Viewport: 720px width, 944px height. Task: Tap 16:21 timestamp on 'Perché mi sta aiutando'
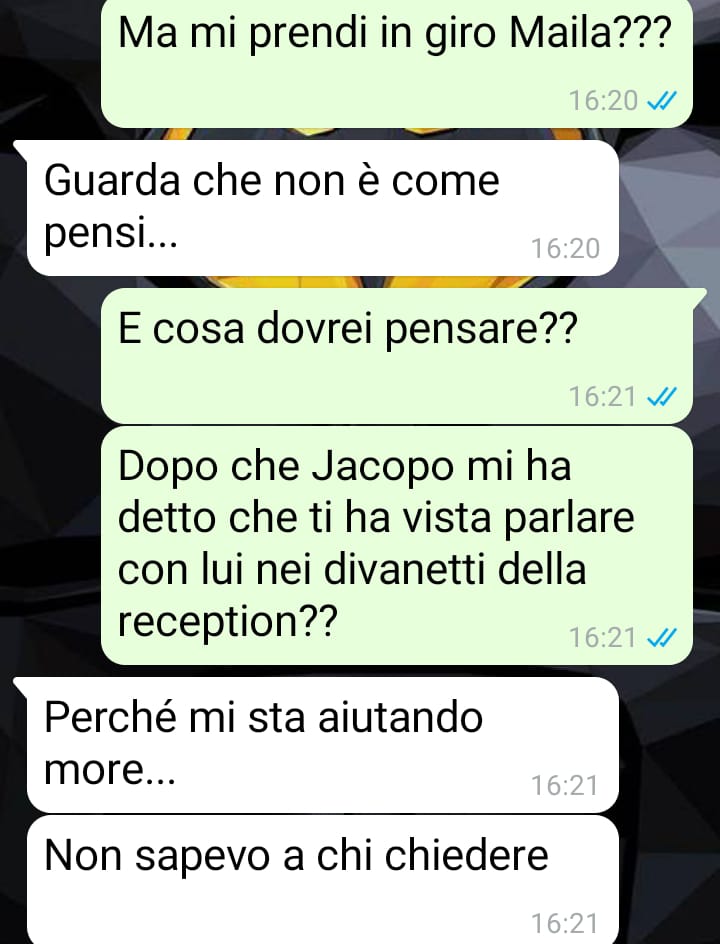pyautogui.click(x=565, y=786)
